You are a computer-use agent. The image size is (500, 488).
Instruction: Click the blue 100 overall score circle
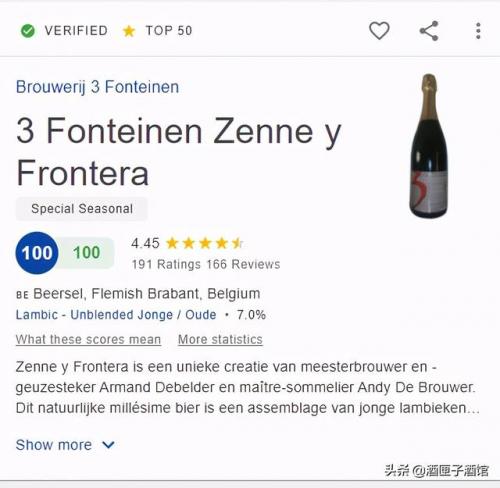[37, 253]
